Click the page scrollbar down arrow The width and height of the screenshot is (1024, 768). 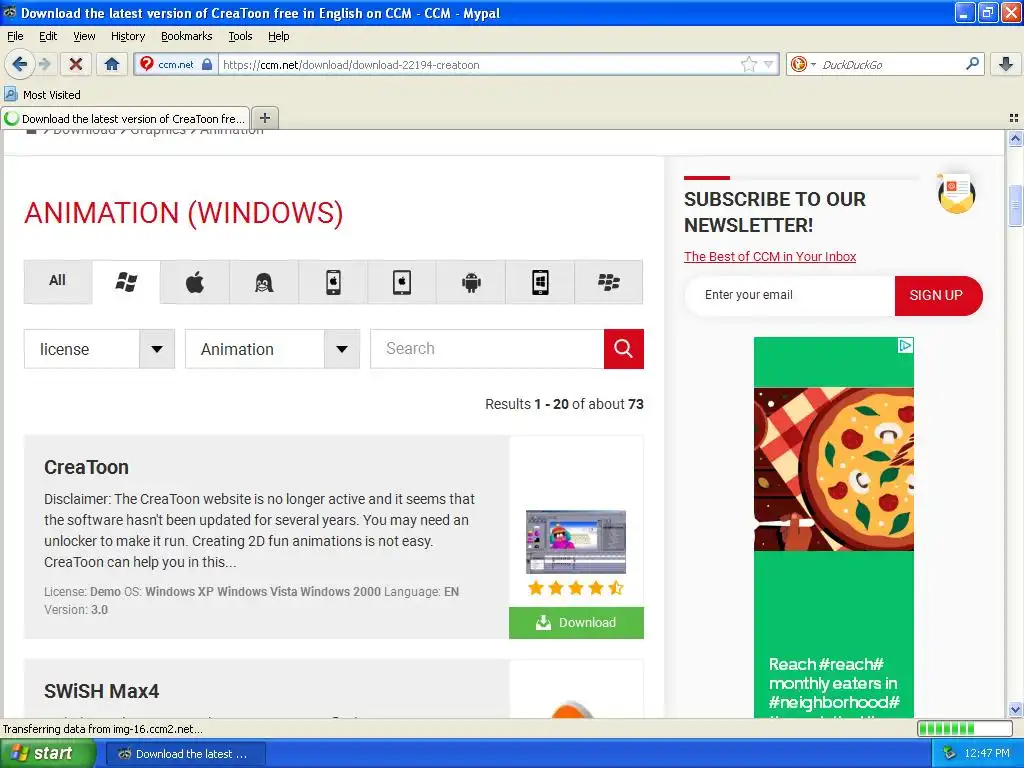coord(1015,709)
